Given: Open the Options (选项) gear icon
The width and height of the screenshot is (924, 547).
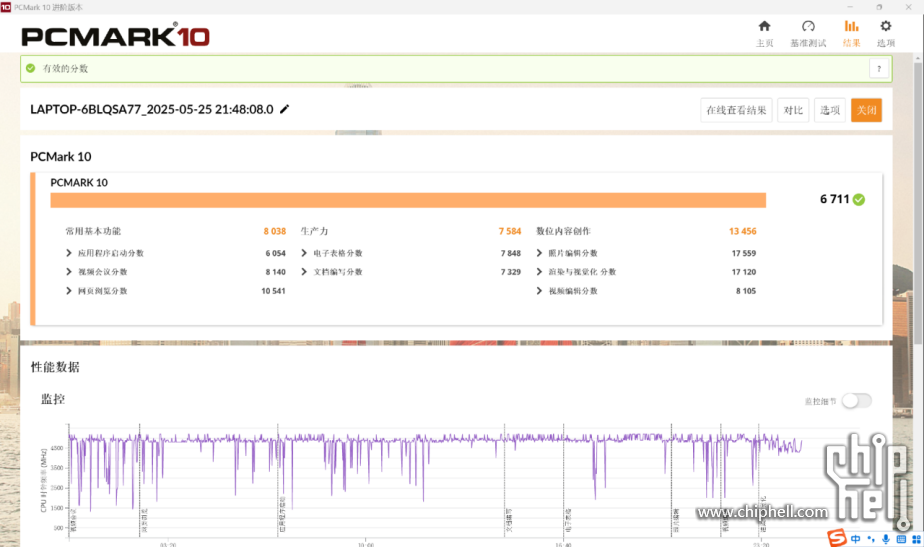Looking at the screenshot, I should [886, 26].
